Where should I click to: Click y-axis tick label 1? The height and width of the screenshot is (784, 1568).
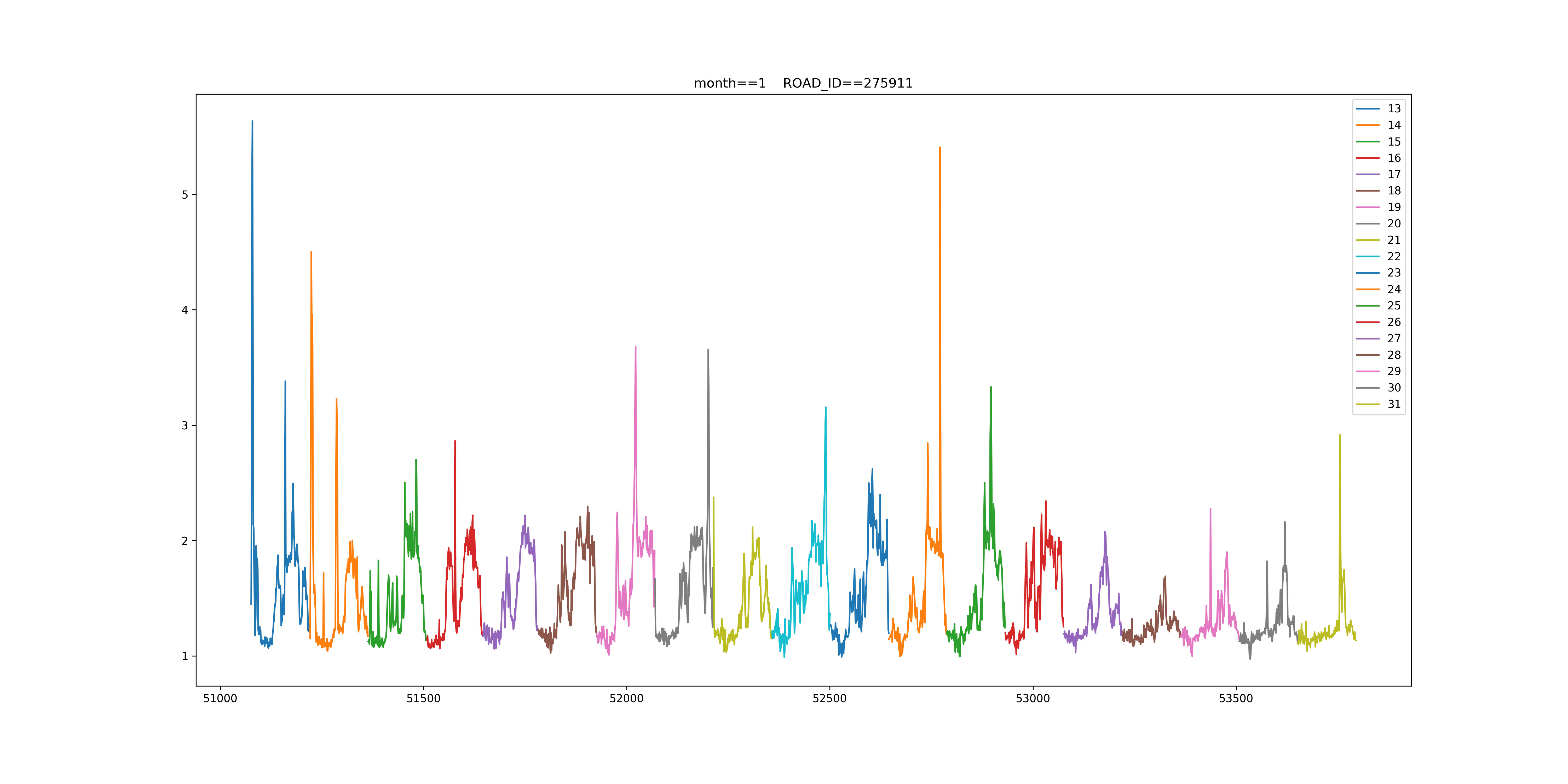(185, 656)
